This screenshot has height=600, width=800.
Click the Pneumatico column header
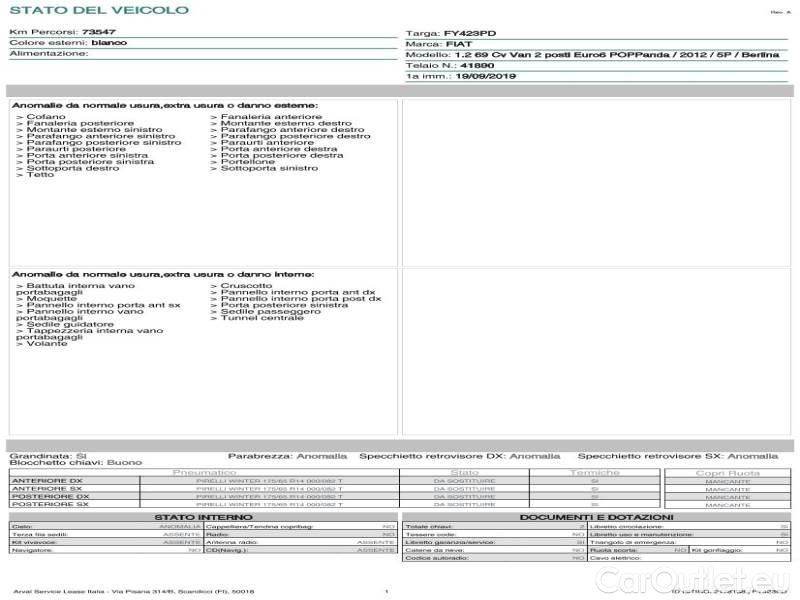[204, 472]
